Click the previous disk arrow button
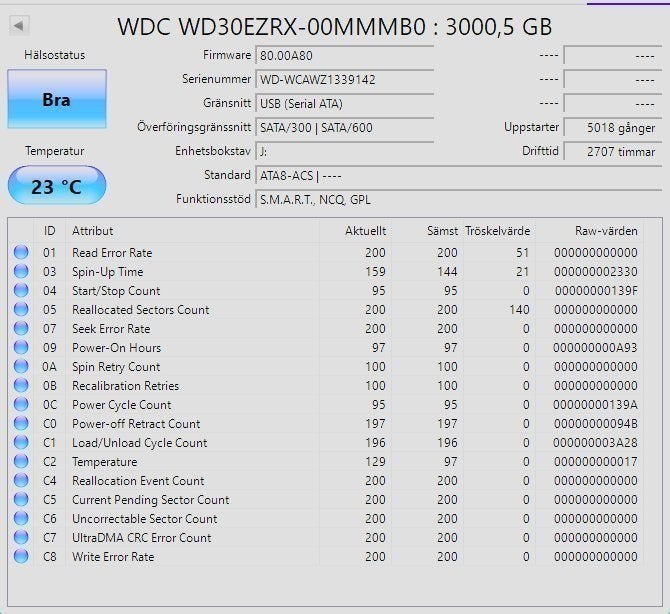The height and width of the screenshot is (614, 670). [19, 26]
